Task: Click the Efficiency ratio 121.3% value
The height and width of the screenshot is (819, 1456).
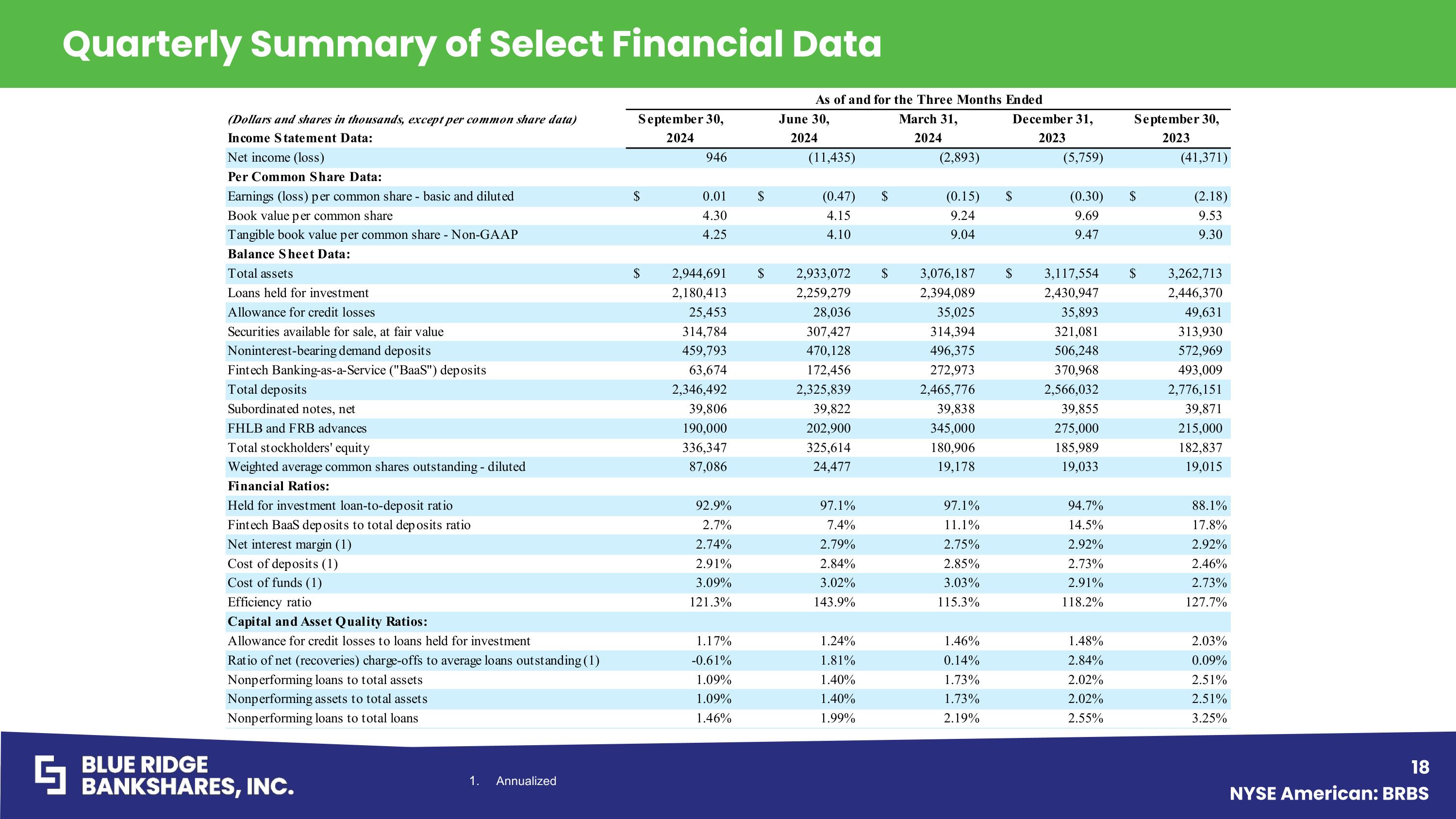Action: [710, 602]
